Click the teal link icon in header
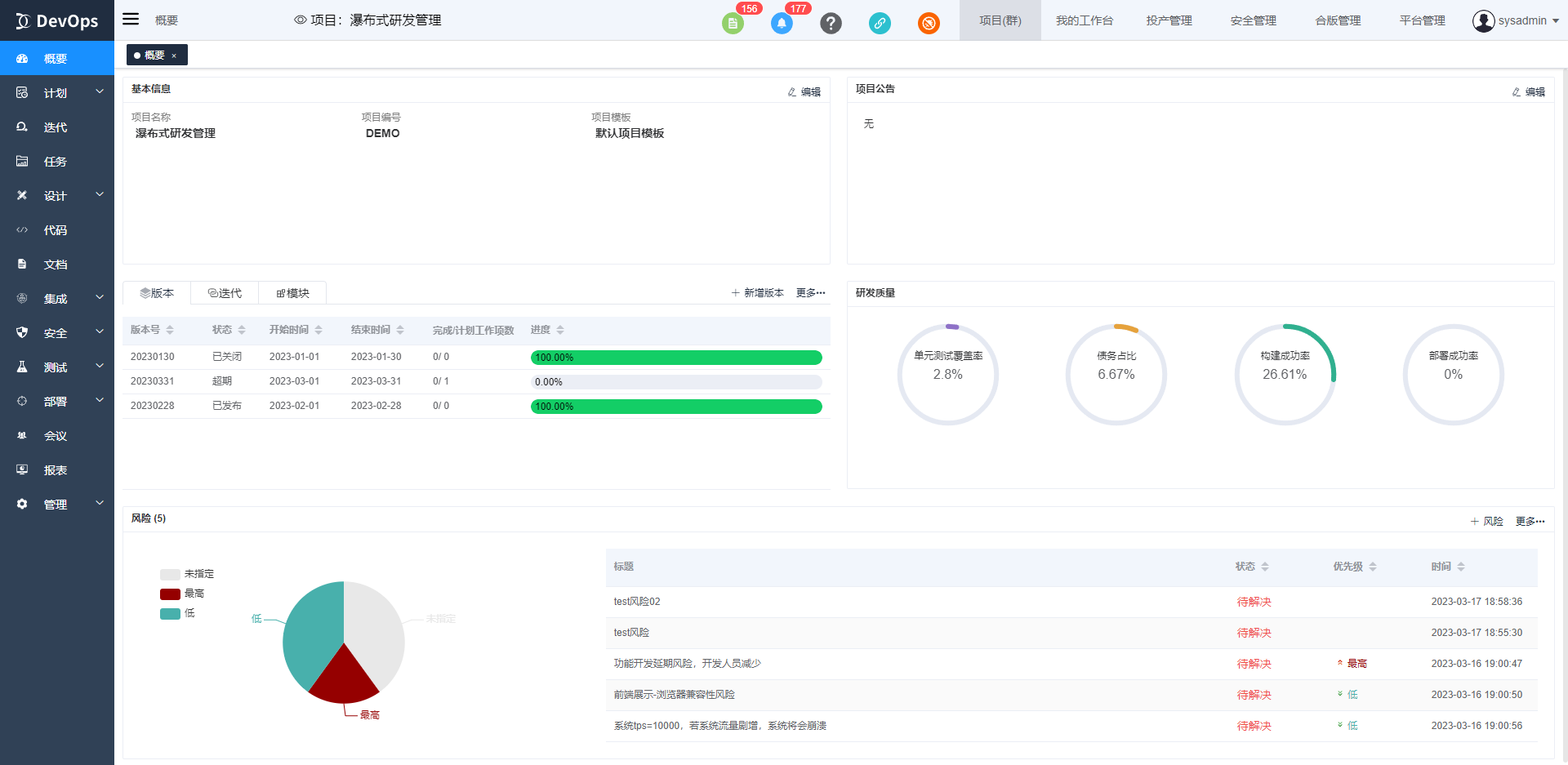The height and width of the screenshot is (765, 1568). point(880,24)
